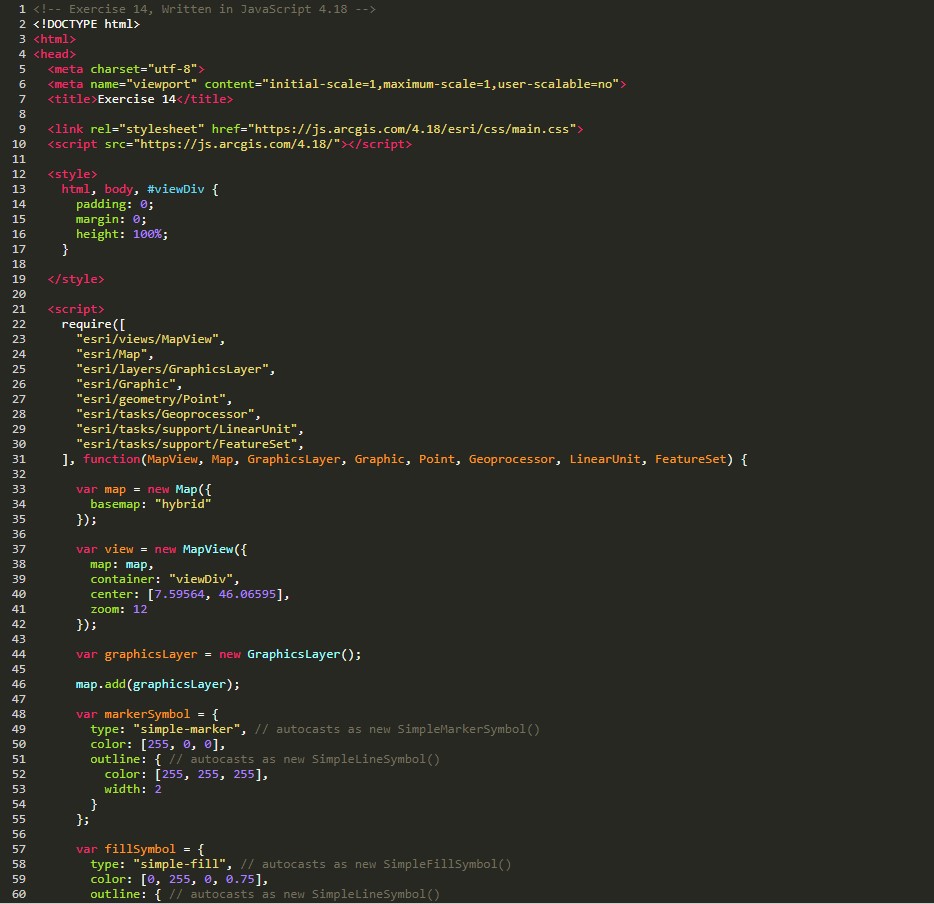Click the map.add(graphicsLayer) statement
Screen dimensions: 934x904
click(157, 684)
